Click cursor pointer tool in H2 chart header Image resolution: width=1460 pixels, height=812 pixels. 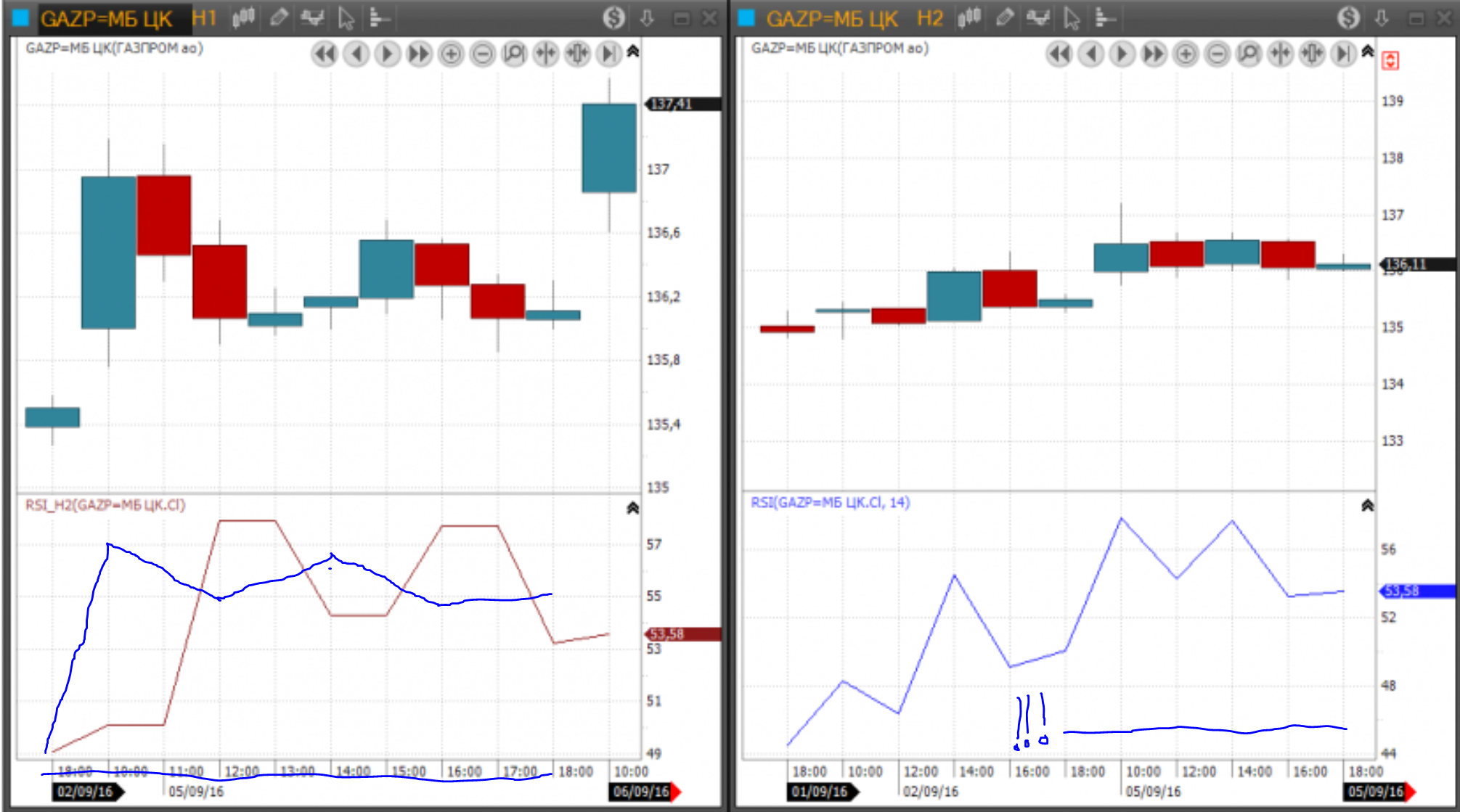pos(1072,17)
